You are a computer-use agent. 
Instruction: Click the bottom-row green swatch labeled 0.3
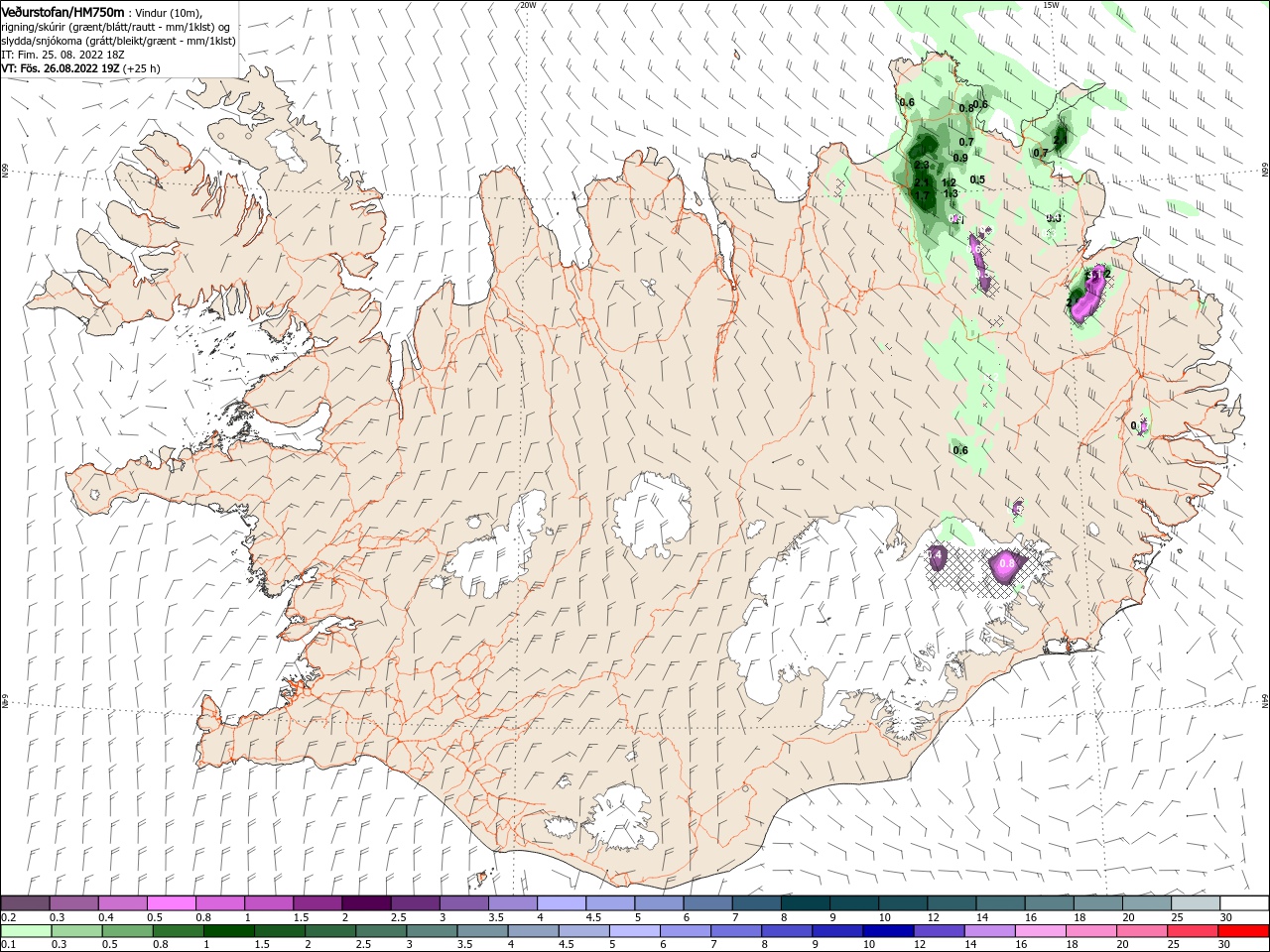click(x=77, y=931)
